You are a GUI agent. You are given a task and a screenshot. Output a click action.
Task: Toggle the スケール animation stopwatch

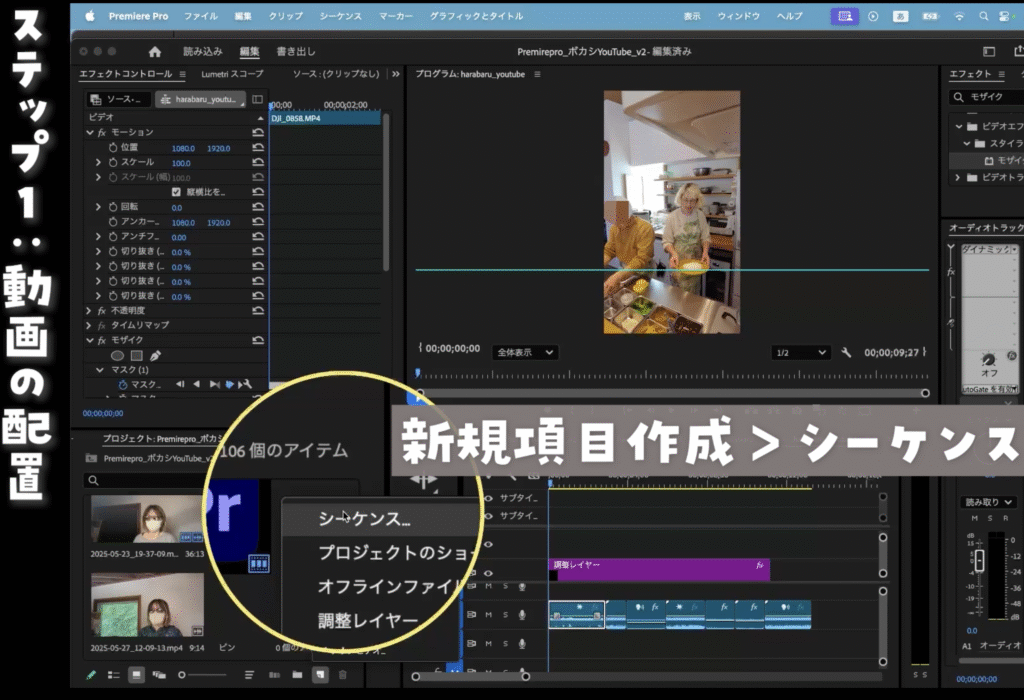click(113, 162)
